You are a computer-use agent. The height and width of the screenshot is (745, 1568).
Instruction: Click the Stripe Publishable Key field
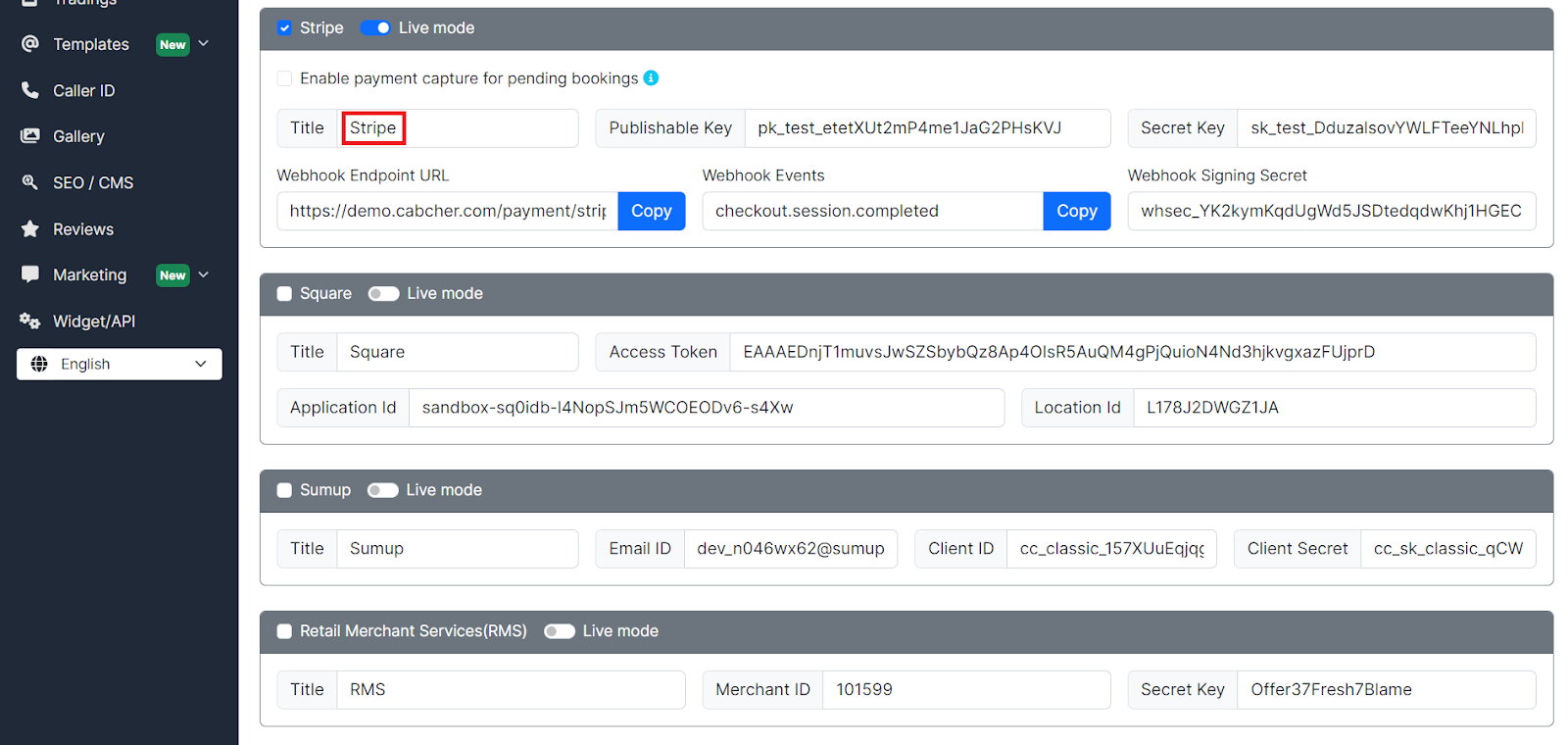click(x=927, y=128)
